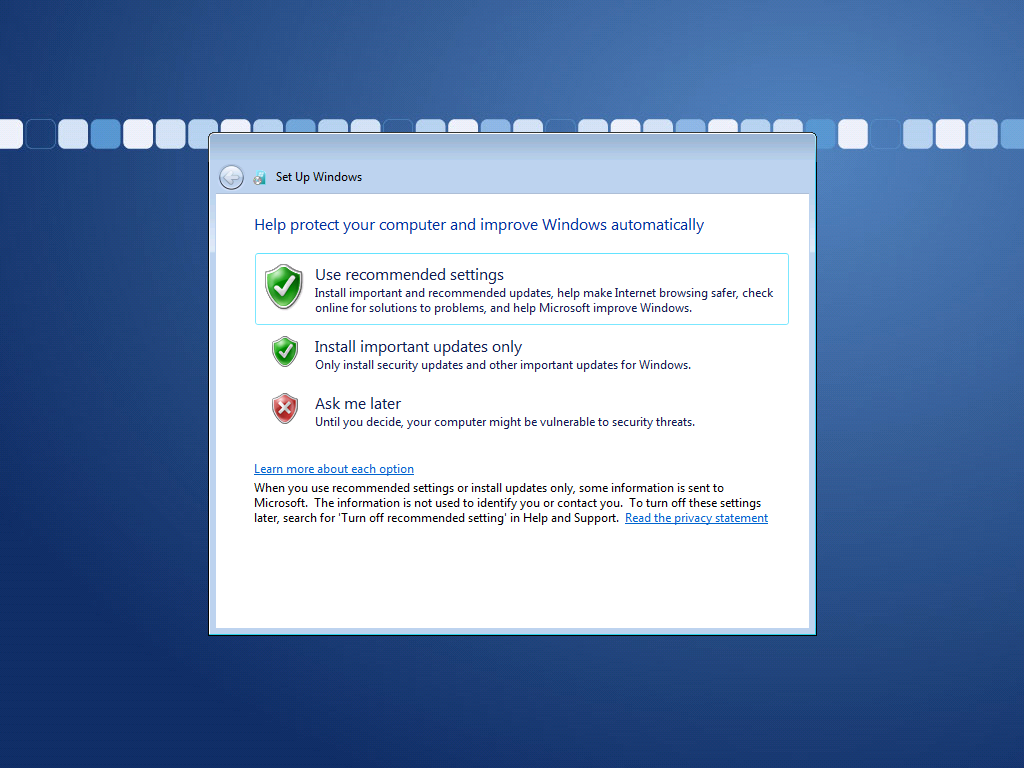Click text 'Until you decide, your computer might be vulnerable'
This screenshot has height=768, width=1024.
(x=505, y=422)
